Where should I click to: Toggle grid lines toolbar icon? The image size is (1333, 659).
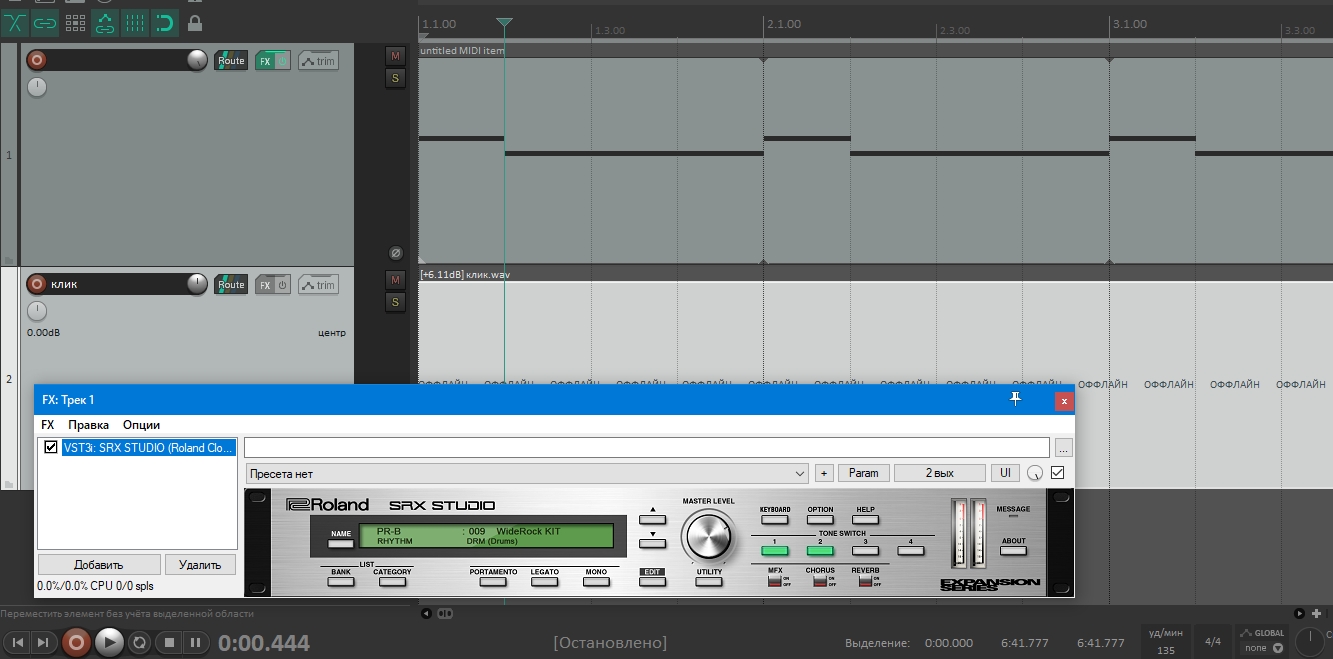pyautogui.click(x=134, y=21)
